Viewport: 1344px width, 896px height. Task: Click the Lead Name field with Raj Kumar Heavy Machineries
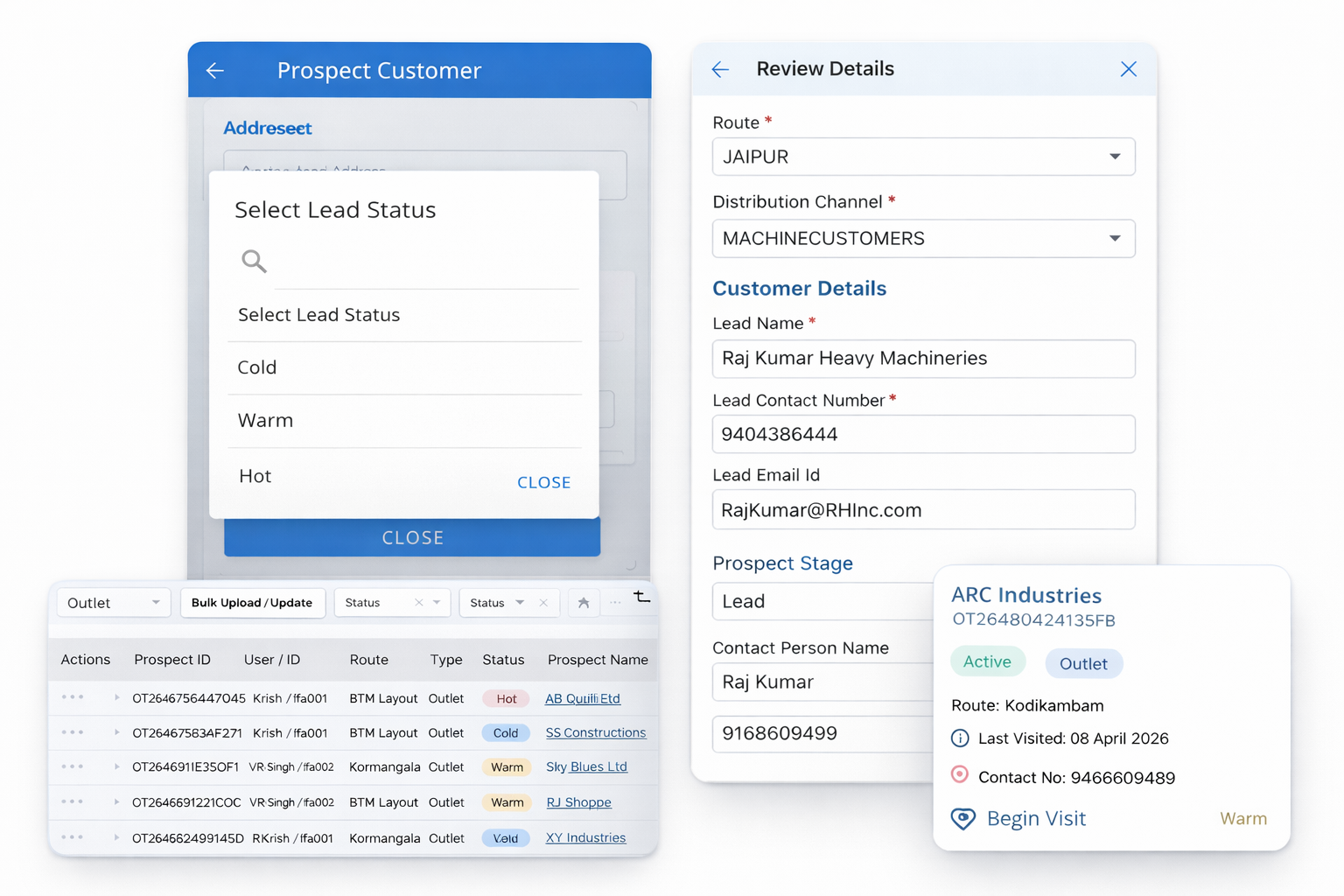pos(924,359)
